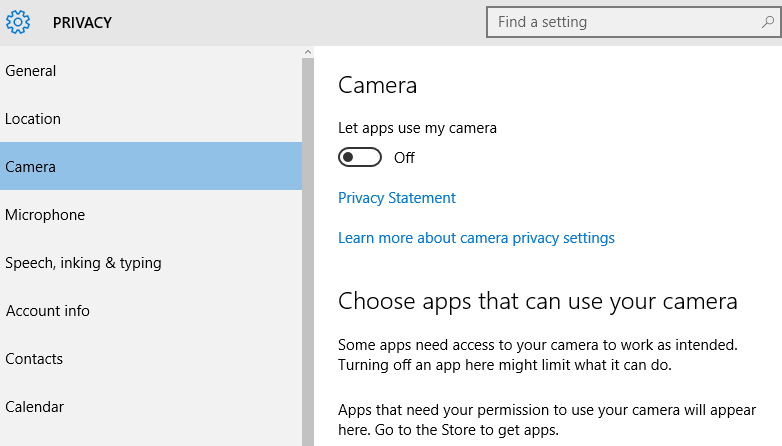Image resolution: width=782 pixels, height=446 pixels.
Task: Click the Settings gear icon
Action: [x=18, y=22]
